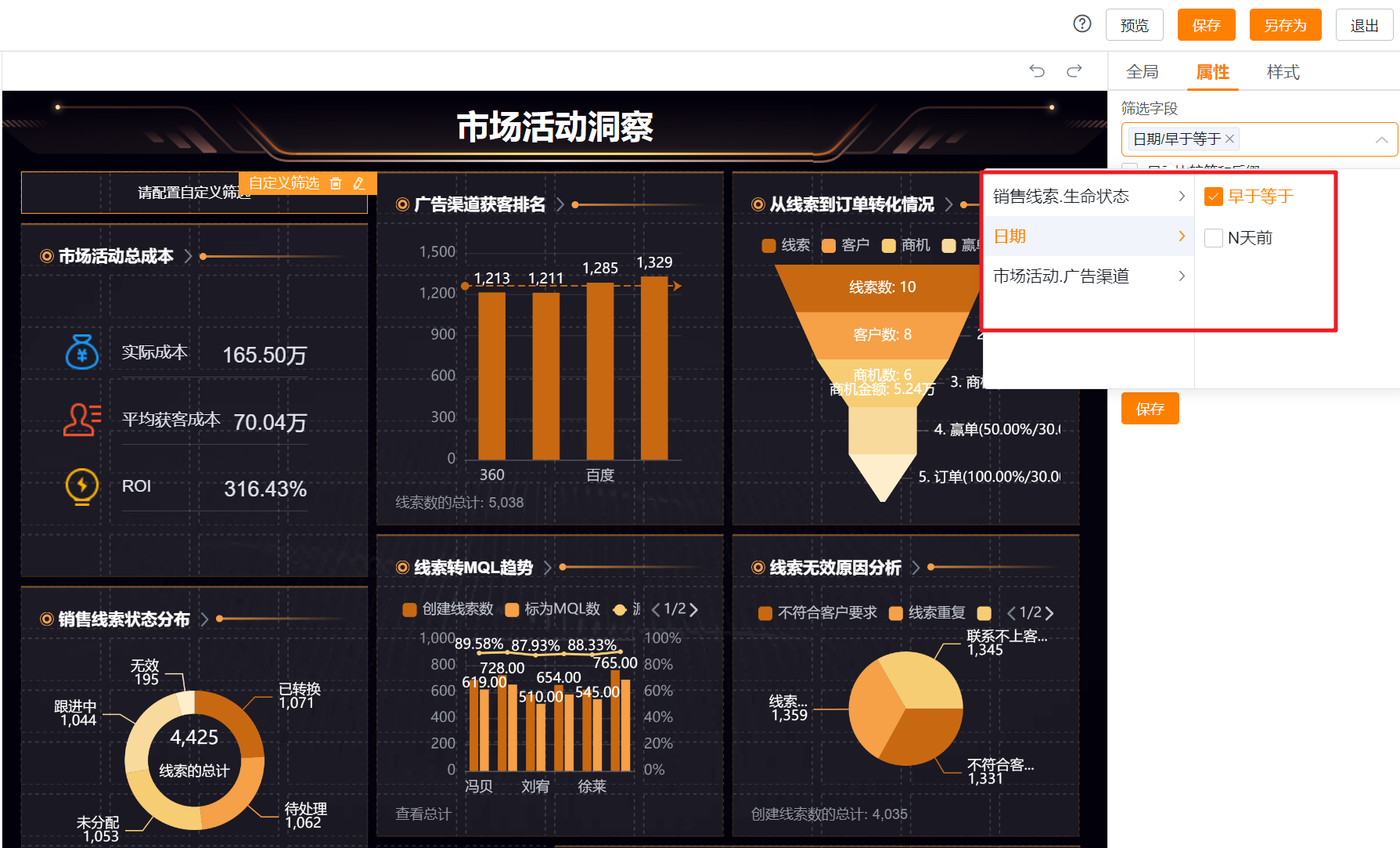Image resolution: width=1400 pixels, height=848 pixels.
Task: Toggle the 创建线索数 legend swatch
Action: click(409, 609)
